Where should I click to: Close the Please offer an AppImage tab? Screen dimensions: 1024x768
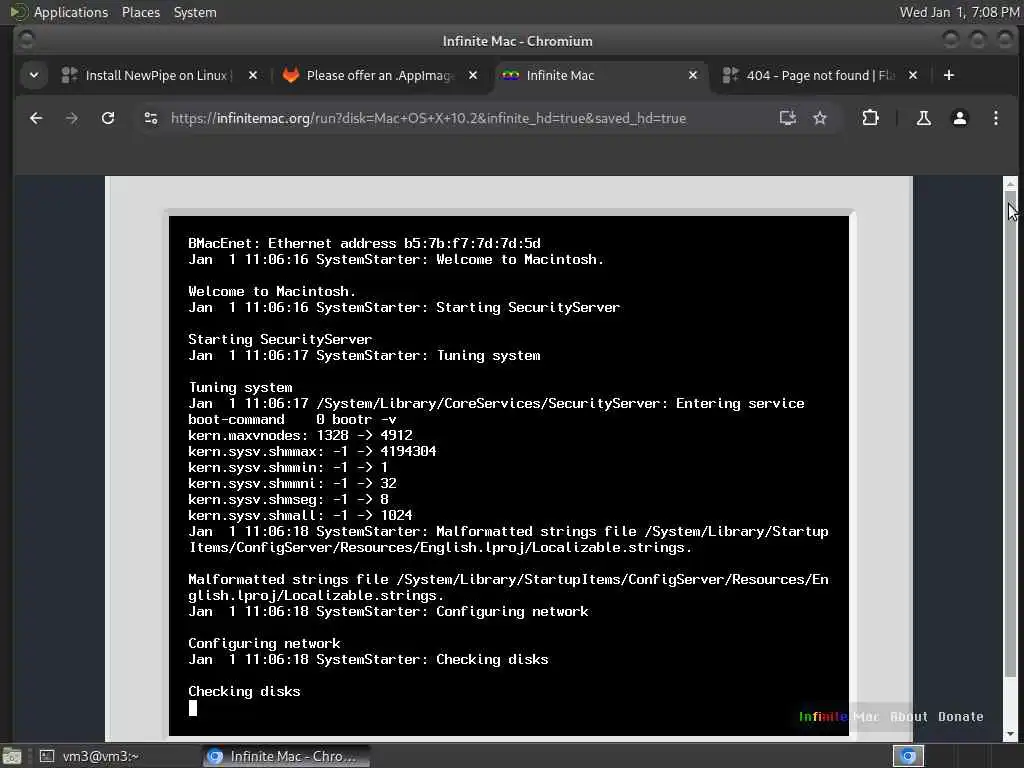(x=473, y=75)
